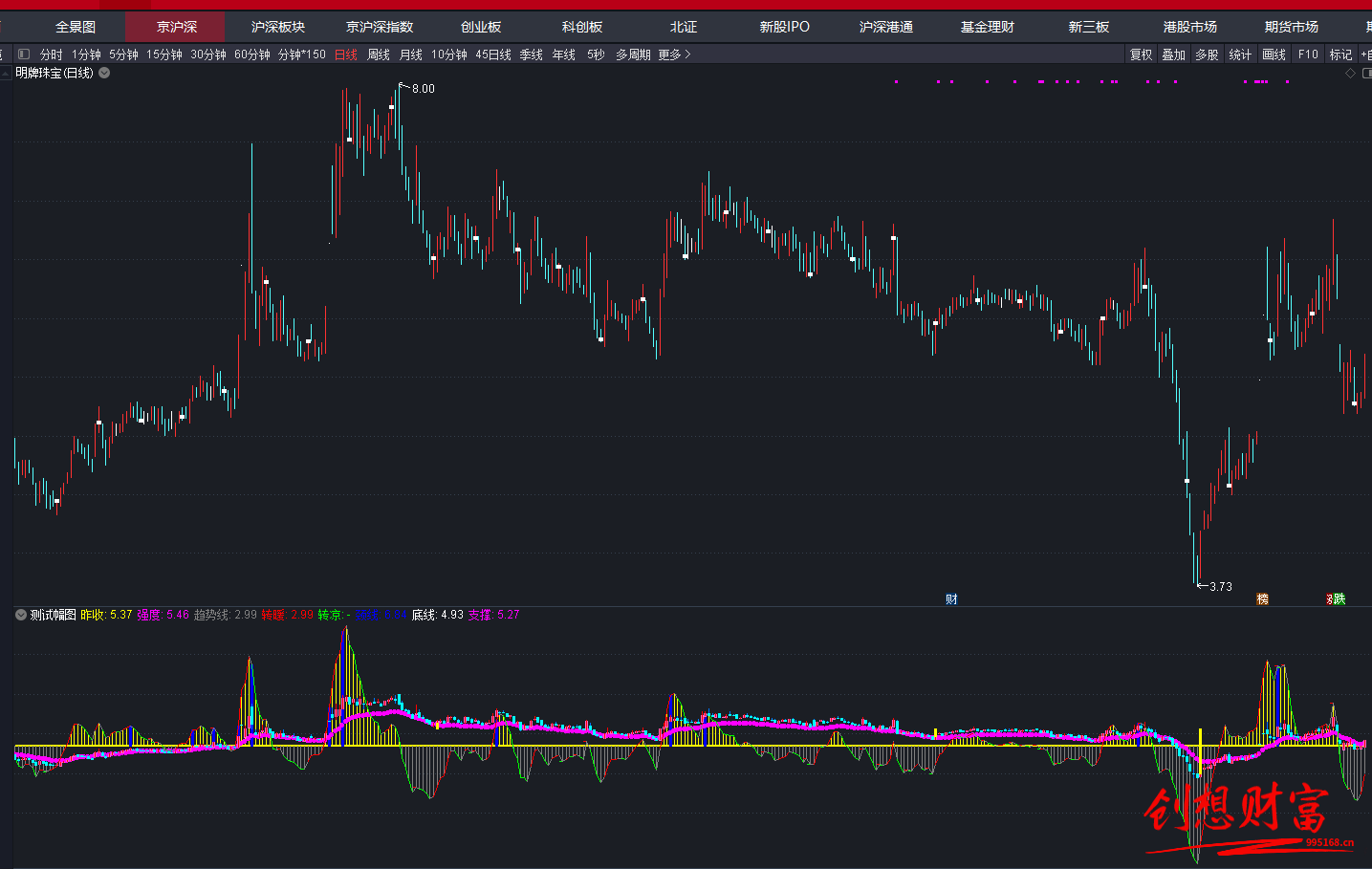Click the 测试幅图 indicator name
Viewport: 1372px width, 869px height.
click(x=54, y=615)
